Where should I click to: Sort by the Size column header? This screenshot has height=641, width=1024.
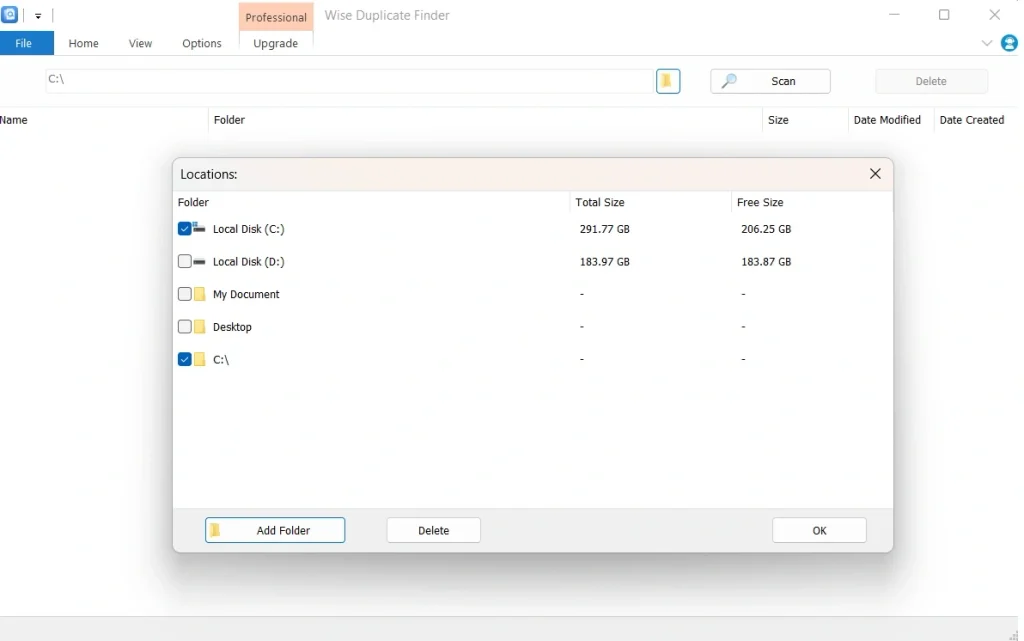778,120
